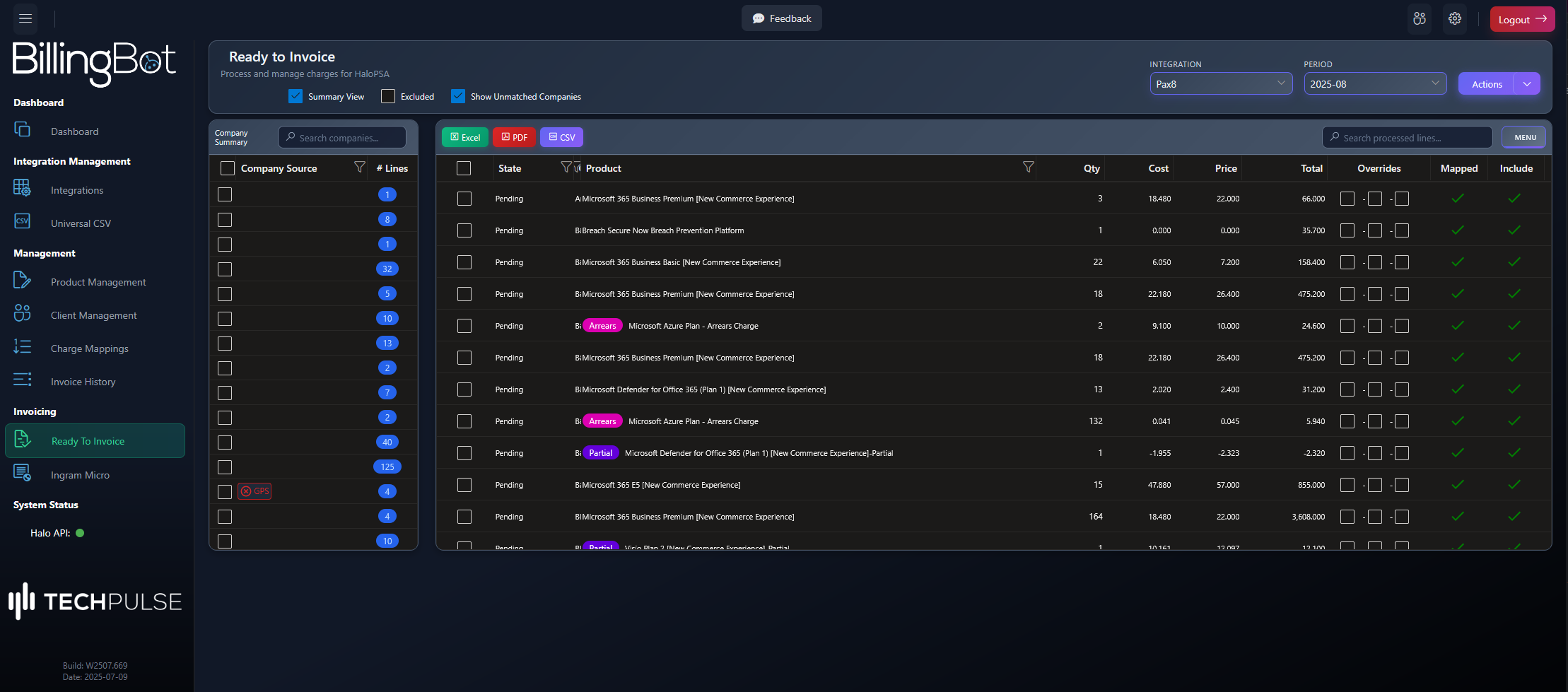The image size is (1568, 692).
Task: Toggle first override checkbox on Business Basic row
Action: tap(1347, 262)
